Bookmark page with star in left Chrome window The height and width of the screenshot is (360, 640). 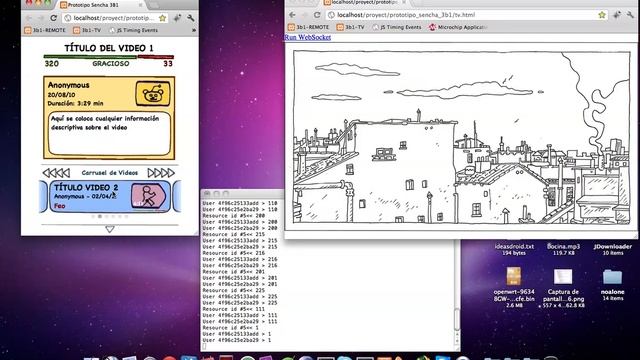(x=162, y=18)
